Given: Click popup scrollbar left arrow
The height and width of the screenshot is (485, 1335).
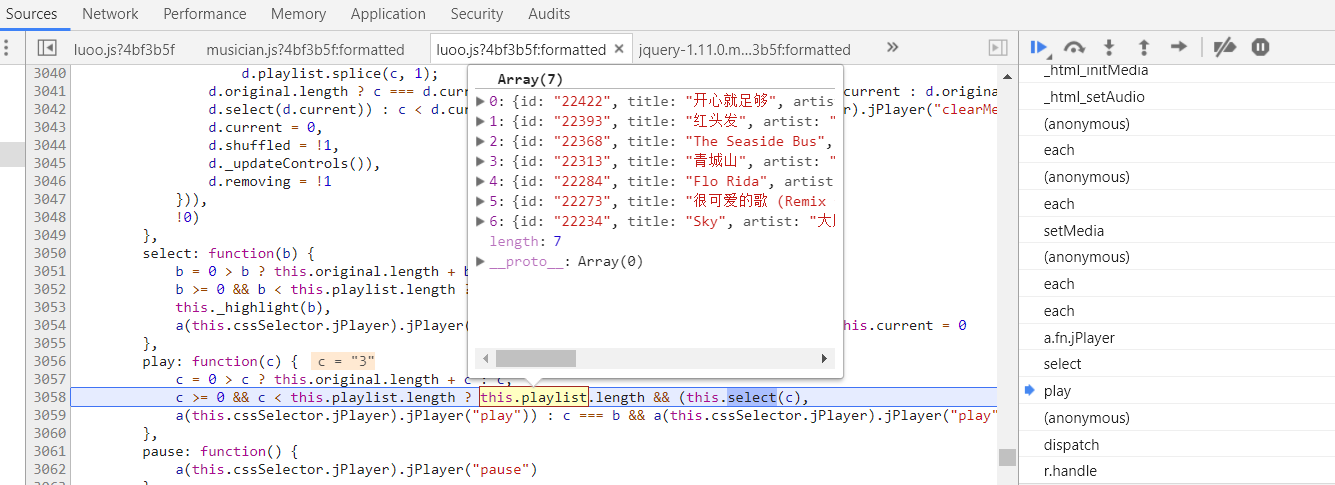Looking at the screenshot, I should (485, 358).
